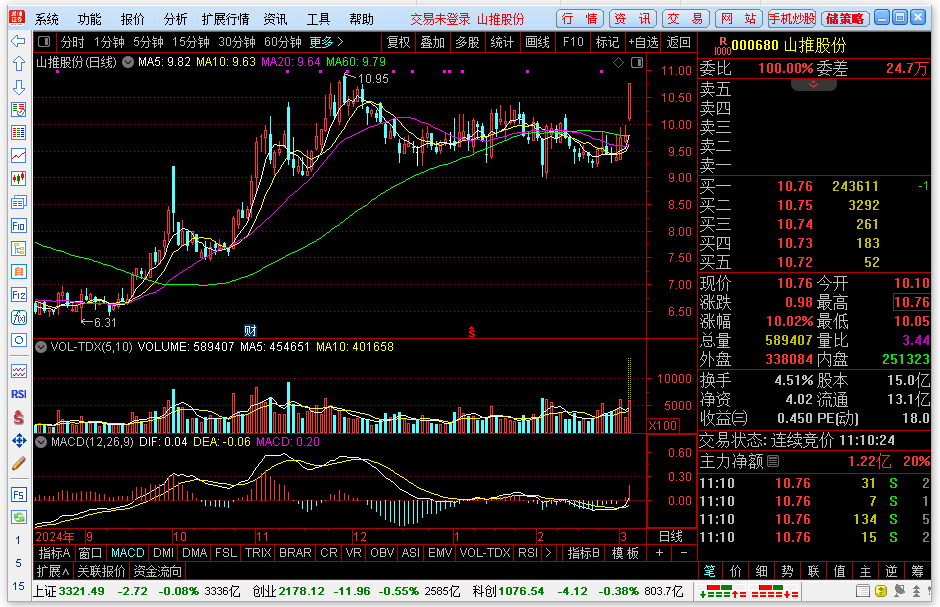This screenshot has width=940, height=607.
Task: Click the 交易 button in title bar
Action: pos(686,19)
